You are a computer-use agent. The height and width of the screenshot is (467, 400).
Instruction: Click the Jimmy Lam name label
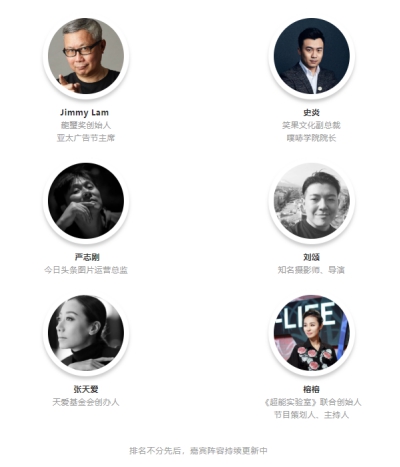[x=84, y=113]
